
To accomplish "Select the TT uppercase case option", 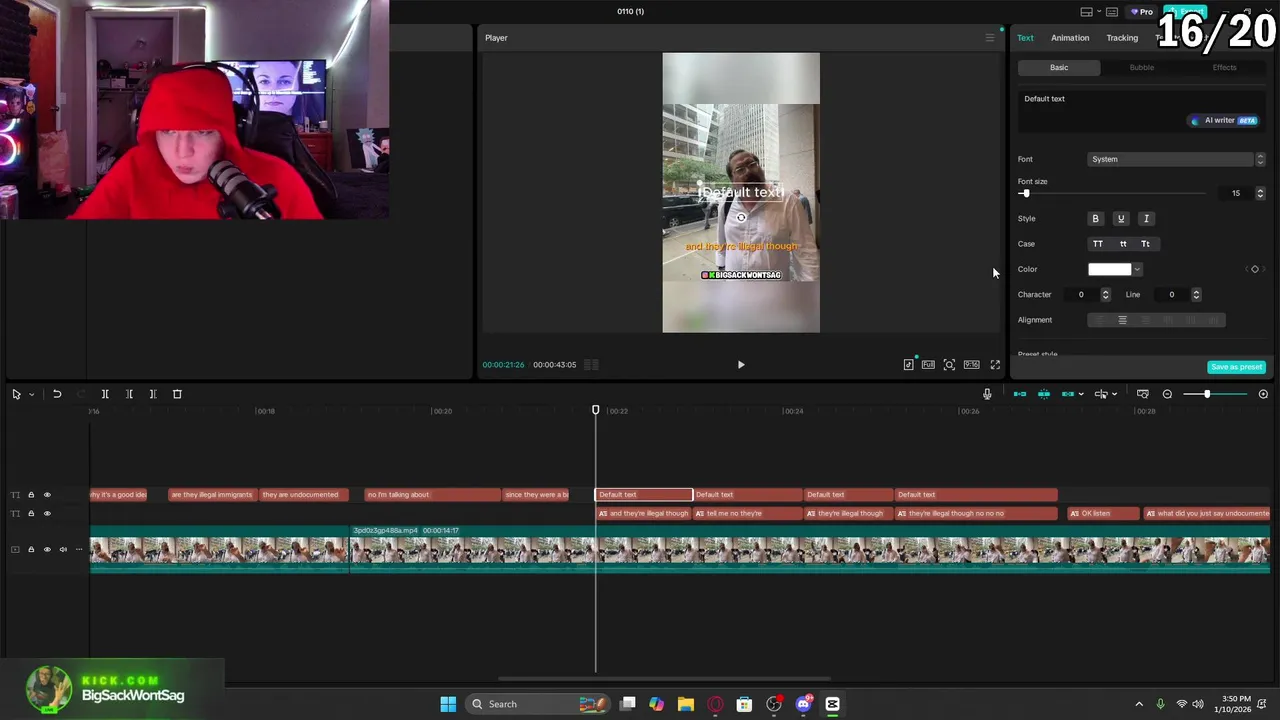I will [1098, 244].
